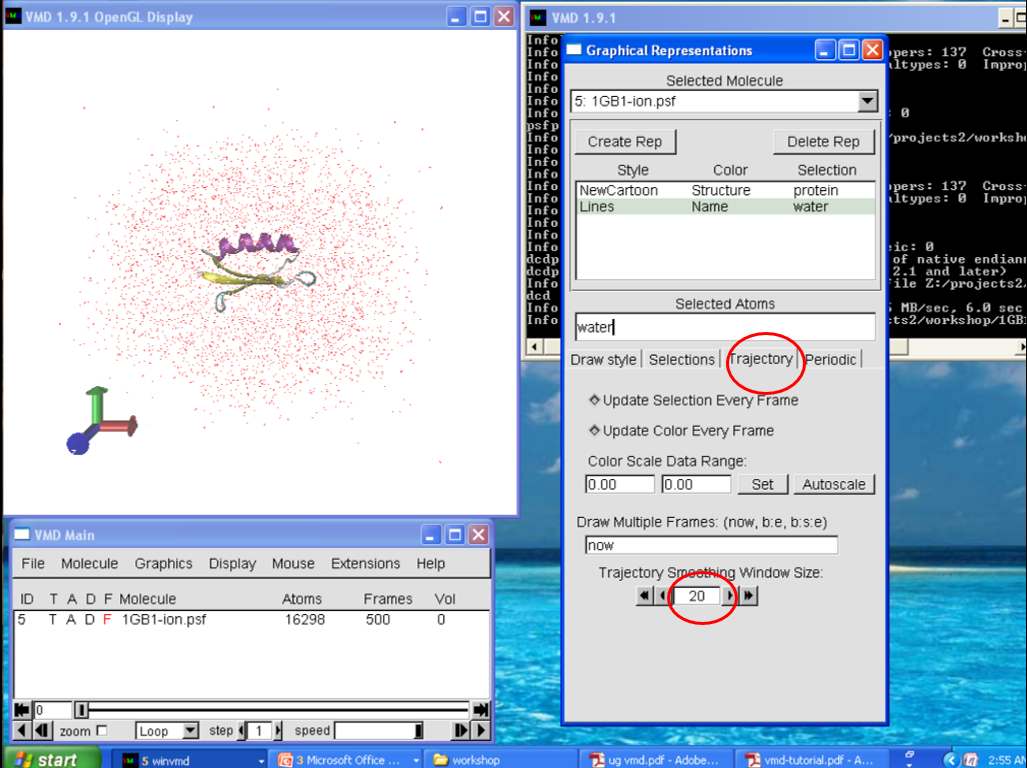Expand the Microsoft Office taskbar group arrow
Viewport: 1027px width, 768px height.
(x=416, y=760)
